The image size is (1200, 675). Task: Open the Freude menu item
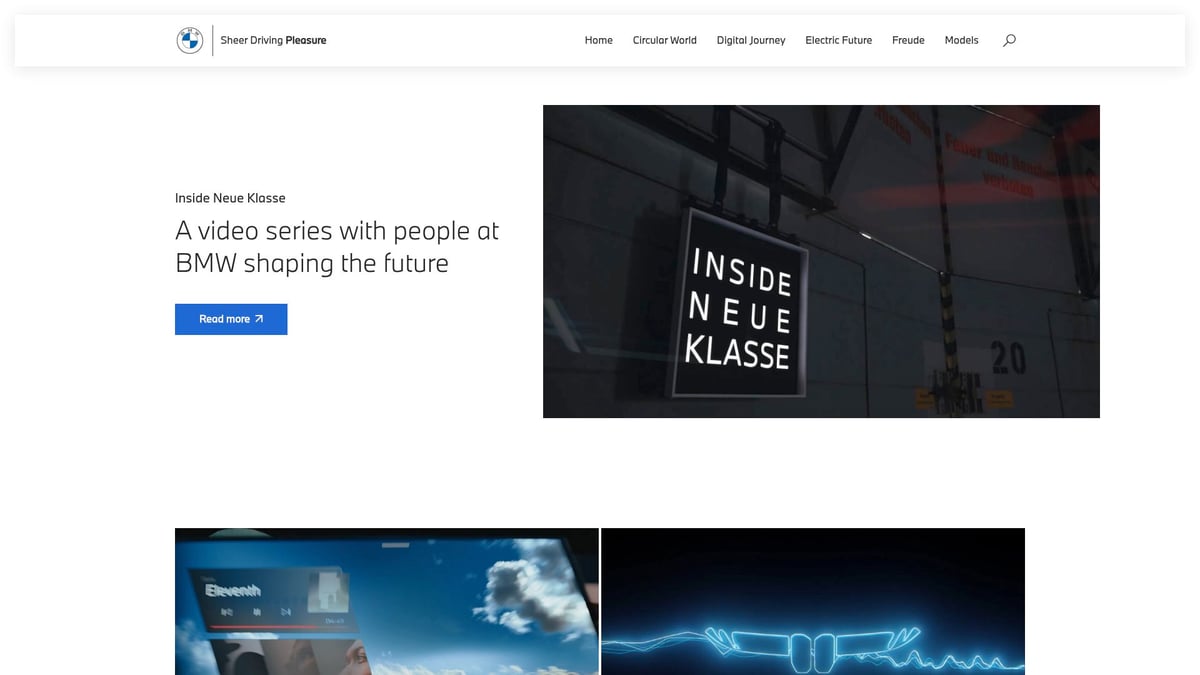(x=908, y=40)
